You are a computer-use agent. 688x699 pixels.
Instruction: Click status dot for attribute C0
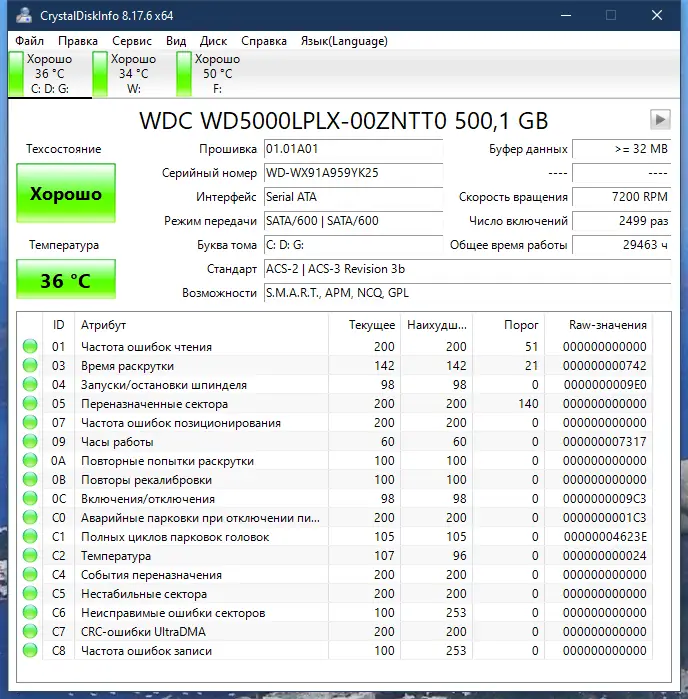pyautogui.click(x=30, y=518)
